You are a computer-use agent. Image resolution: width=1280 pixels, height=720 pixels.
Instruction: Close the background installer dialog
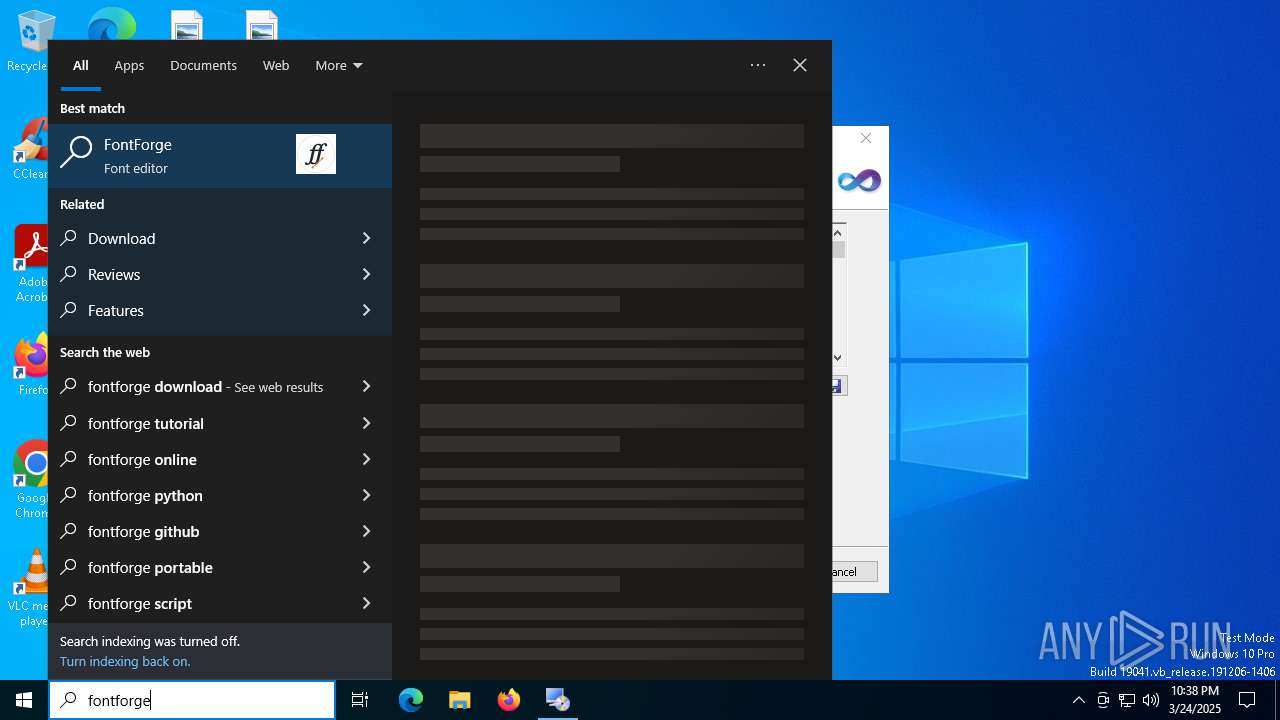click(866, 138)
